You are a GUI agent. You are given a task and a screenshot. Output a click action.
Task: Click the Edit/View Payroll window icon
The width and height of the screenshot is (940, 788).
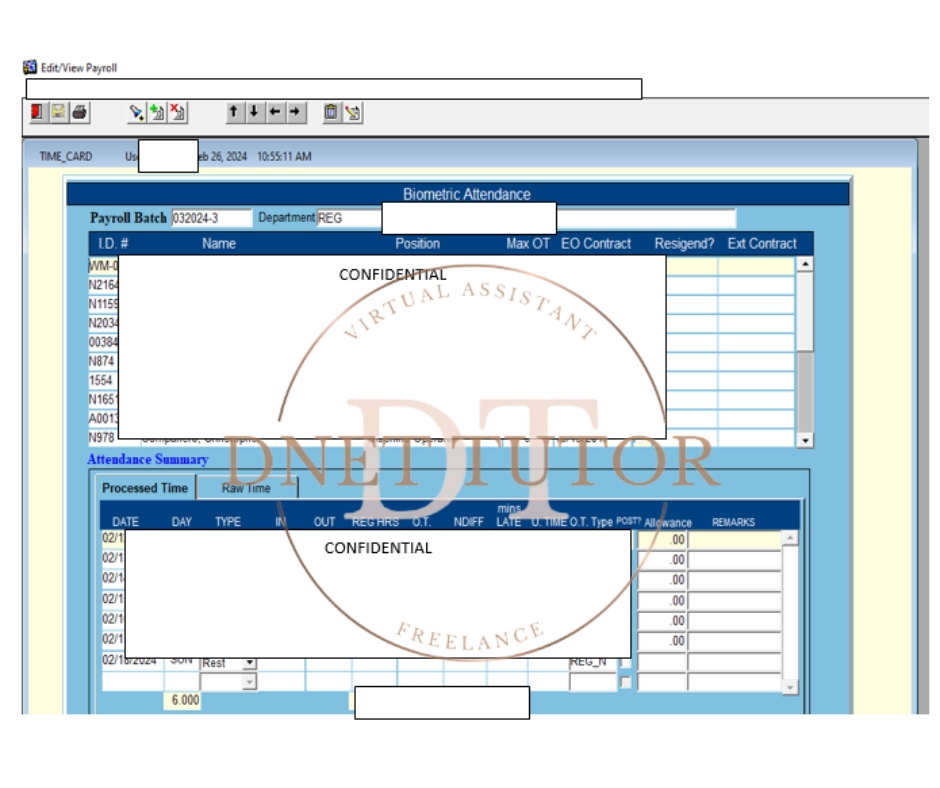(x=30, y=67)
